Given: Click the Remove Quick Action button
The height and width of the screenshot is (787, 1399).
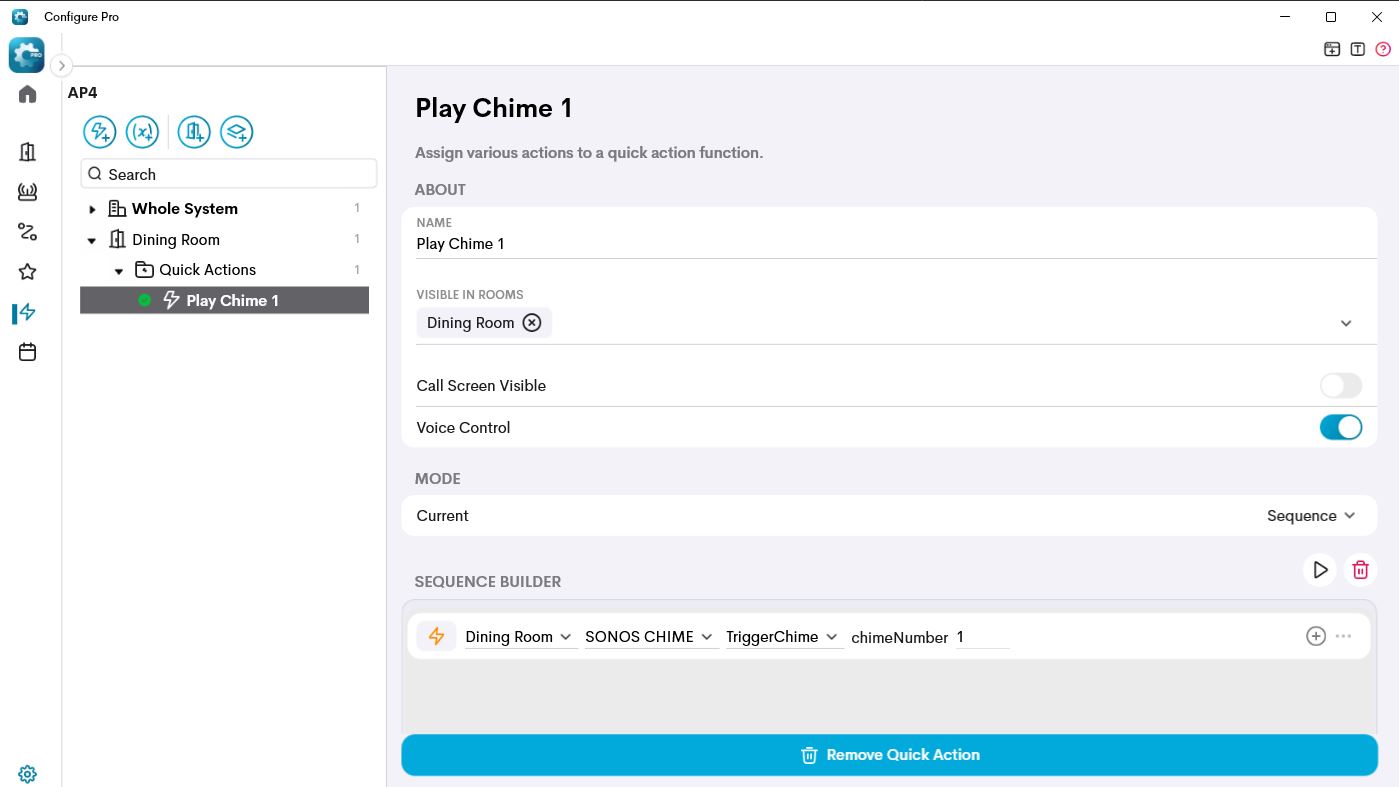Looking at the screenshot, I should tap(889, 755).
